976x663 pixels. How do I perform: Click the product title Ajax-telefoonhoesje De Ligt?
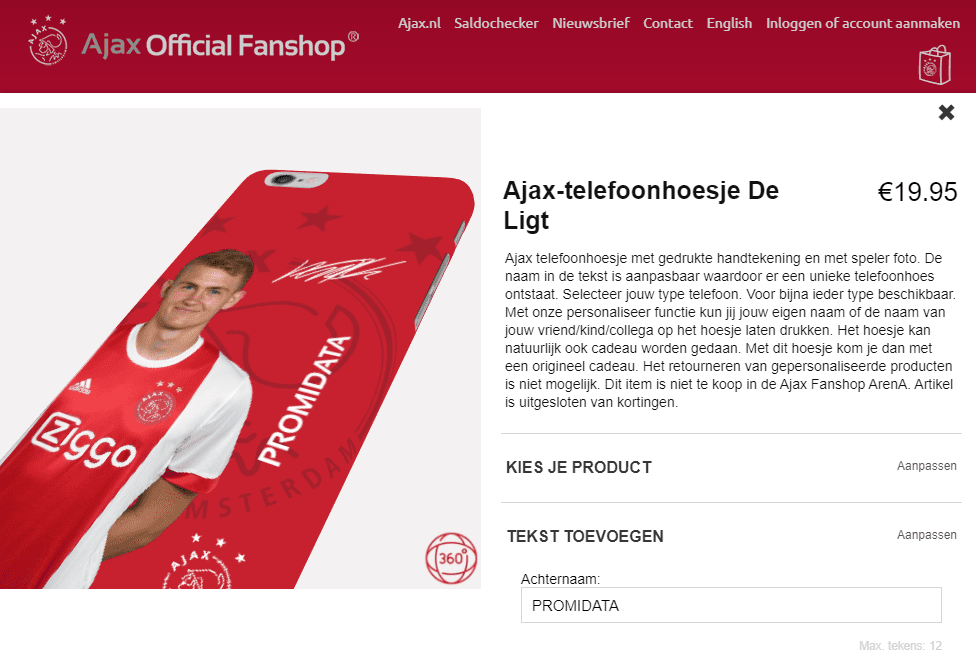(641, 205)
